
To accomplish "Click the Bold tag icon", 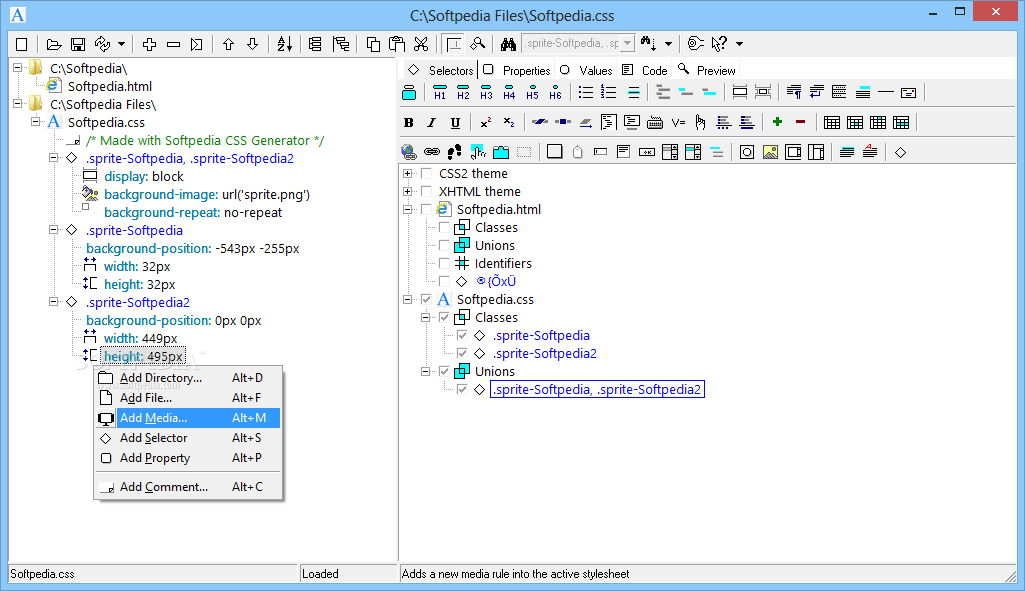I will (x=409, y=122).
